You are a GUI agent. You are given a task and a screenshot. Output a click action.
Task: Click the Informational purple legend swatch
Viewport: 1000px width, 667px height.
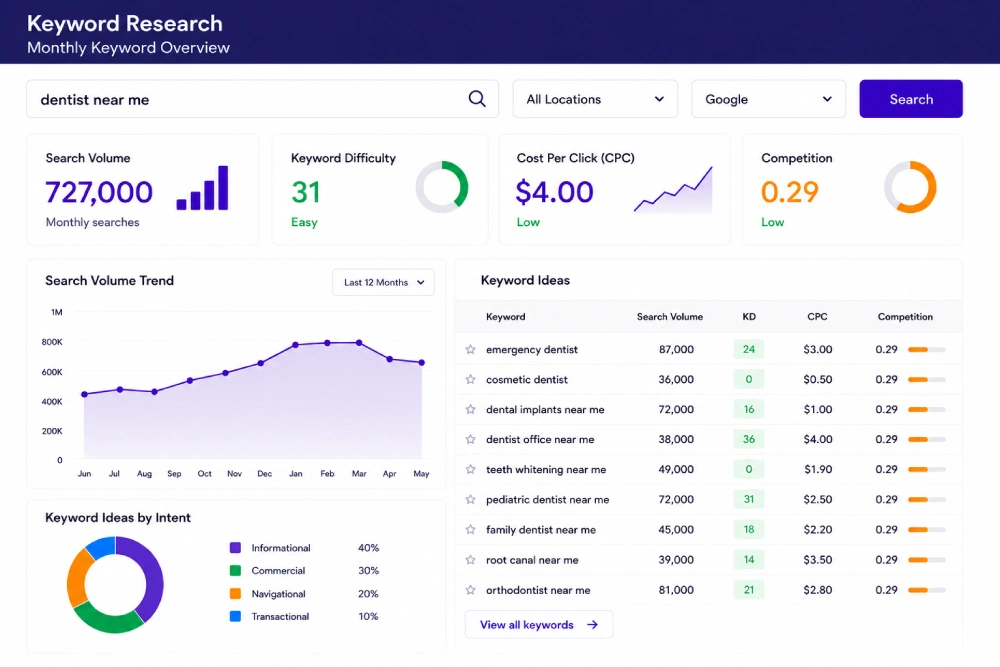click(235, 548)
